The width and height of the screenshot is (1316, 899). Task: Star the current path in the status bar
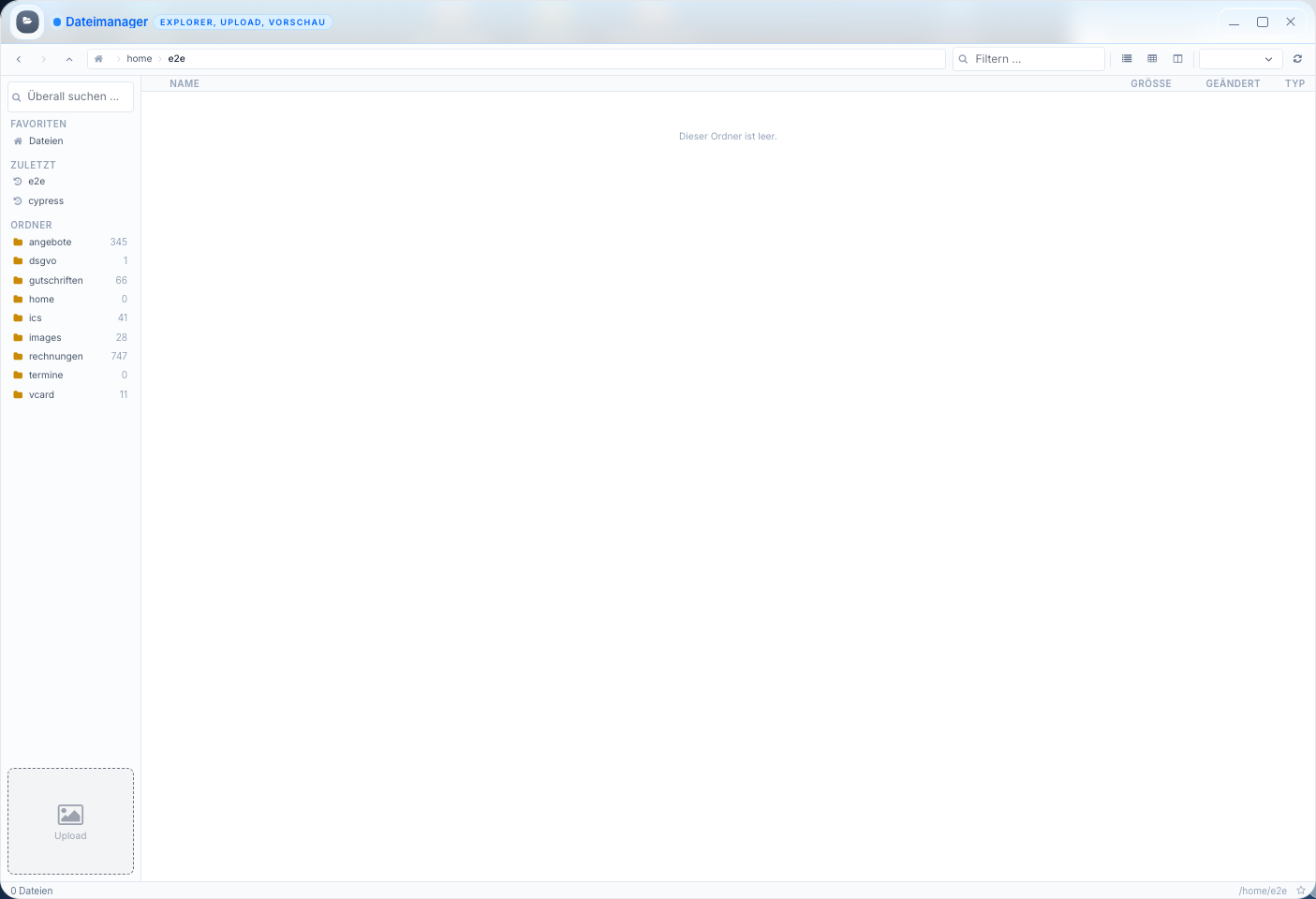pyautogui.click(x=1302, y=890)
